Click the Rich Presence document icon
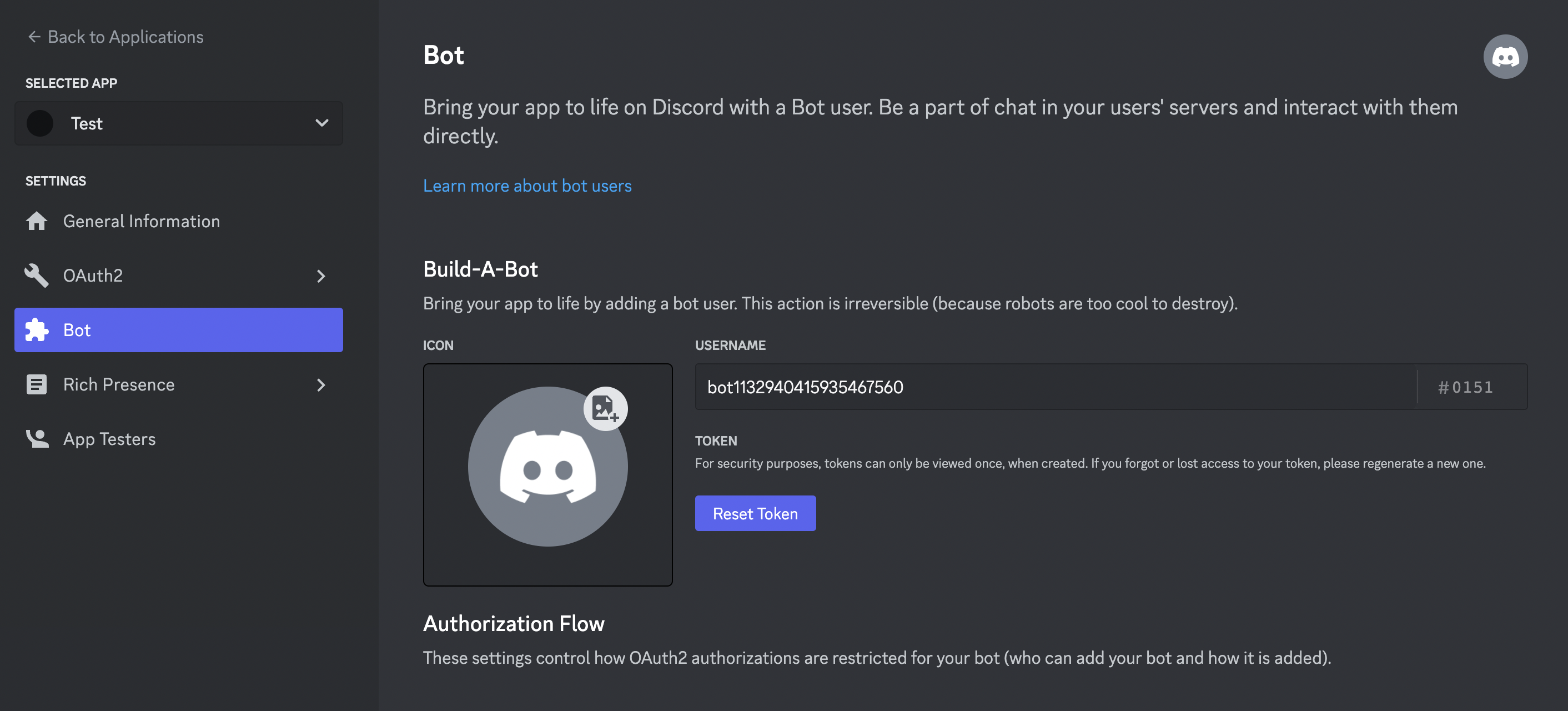The width and height of the screenshot is (1568, 711). click(37, 385)
